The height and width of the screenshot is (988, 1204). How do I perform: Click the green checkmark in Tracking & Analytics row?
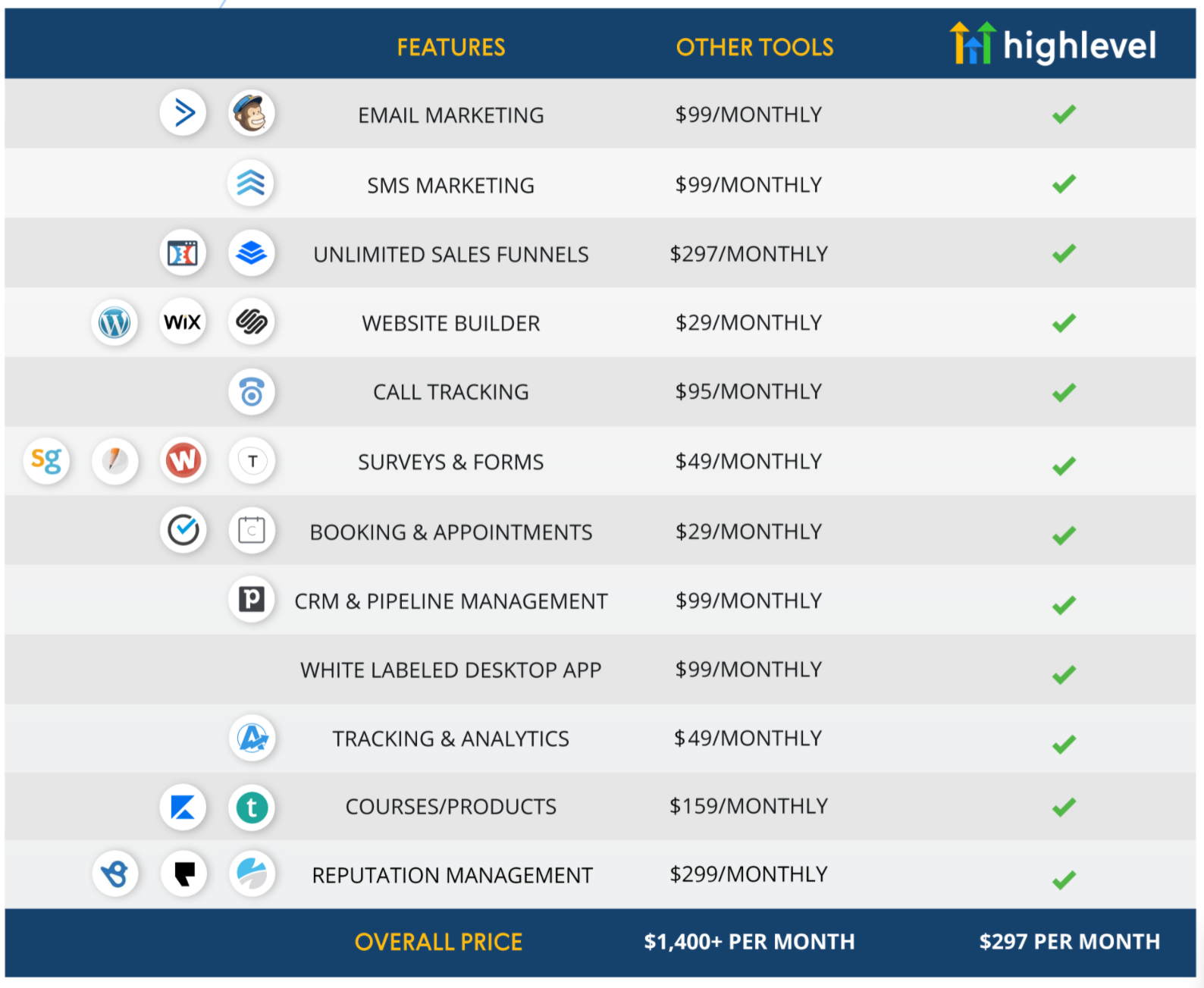coord(1064,745)
